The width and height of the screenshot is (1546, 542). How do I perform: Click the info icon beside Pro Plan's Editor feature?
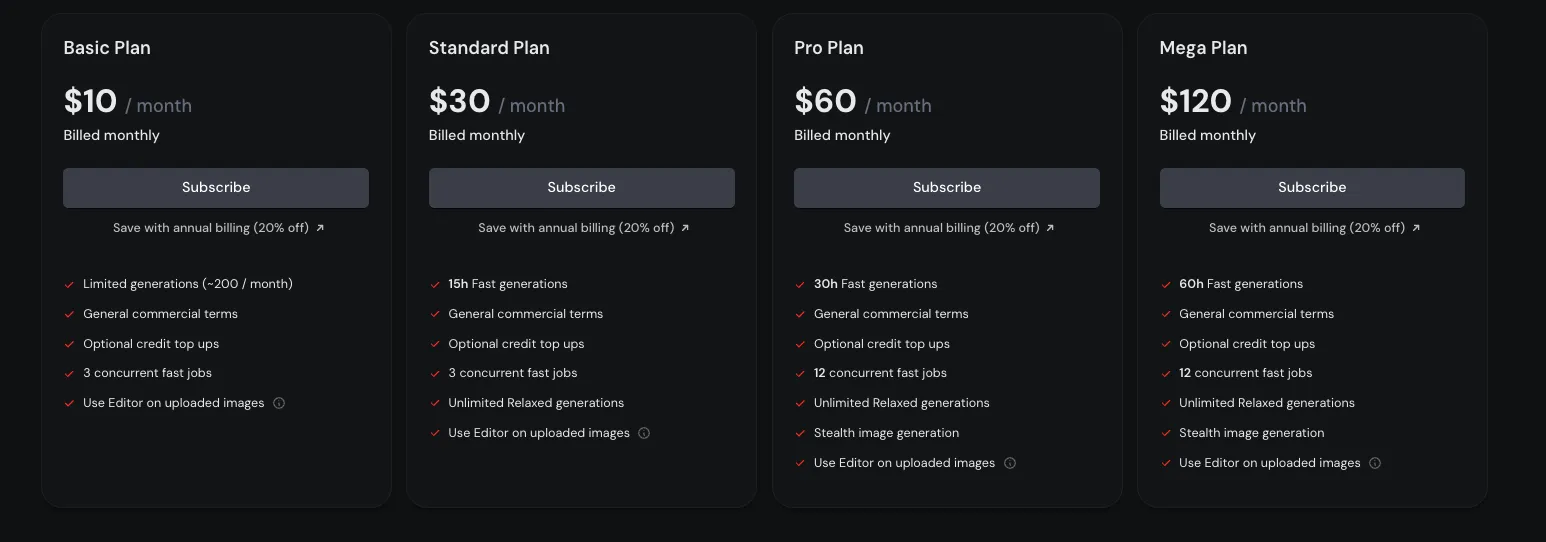(1010, 463)
